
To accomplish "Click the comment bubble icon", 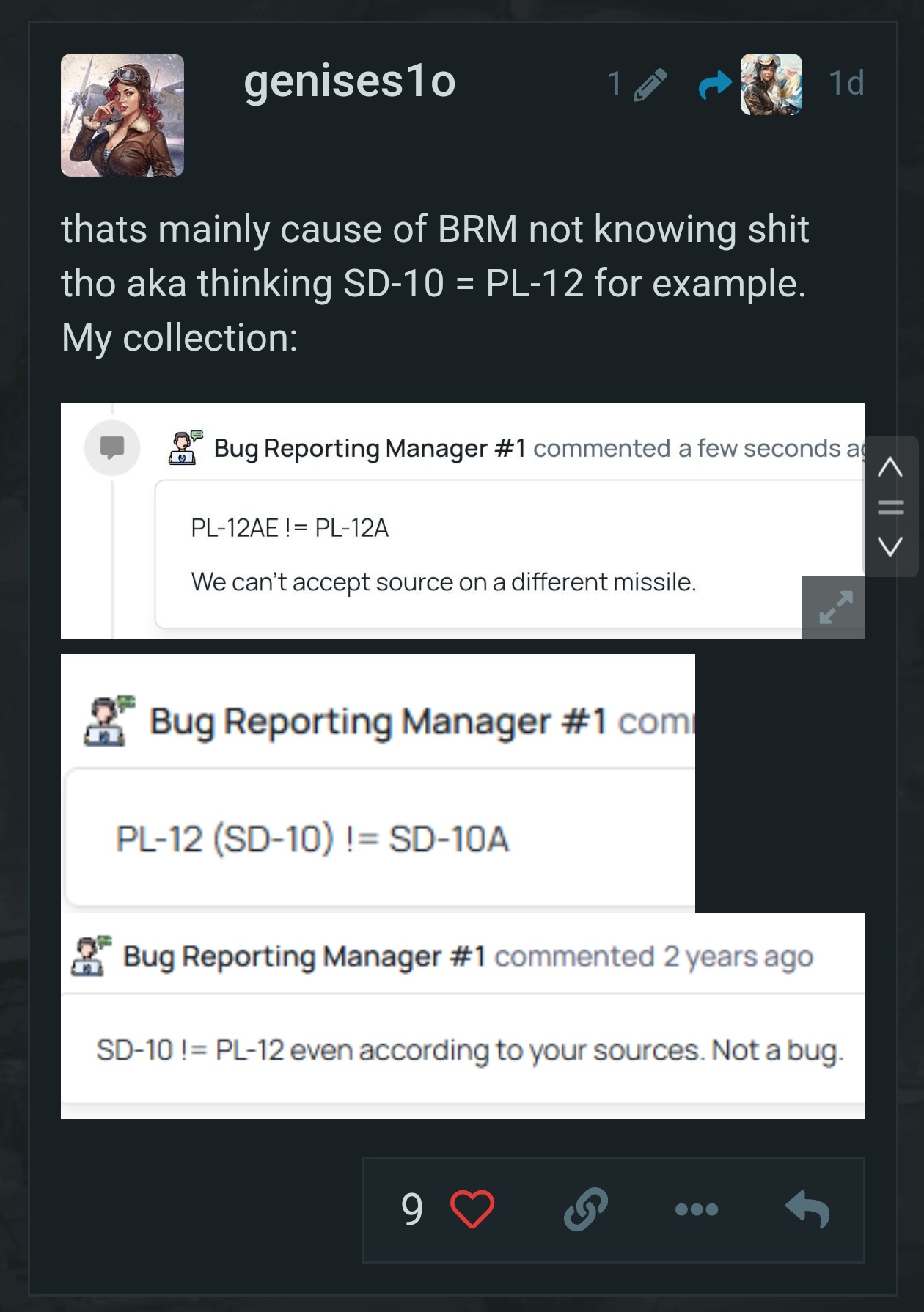I will 111,447.
